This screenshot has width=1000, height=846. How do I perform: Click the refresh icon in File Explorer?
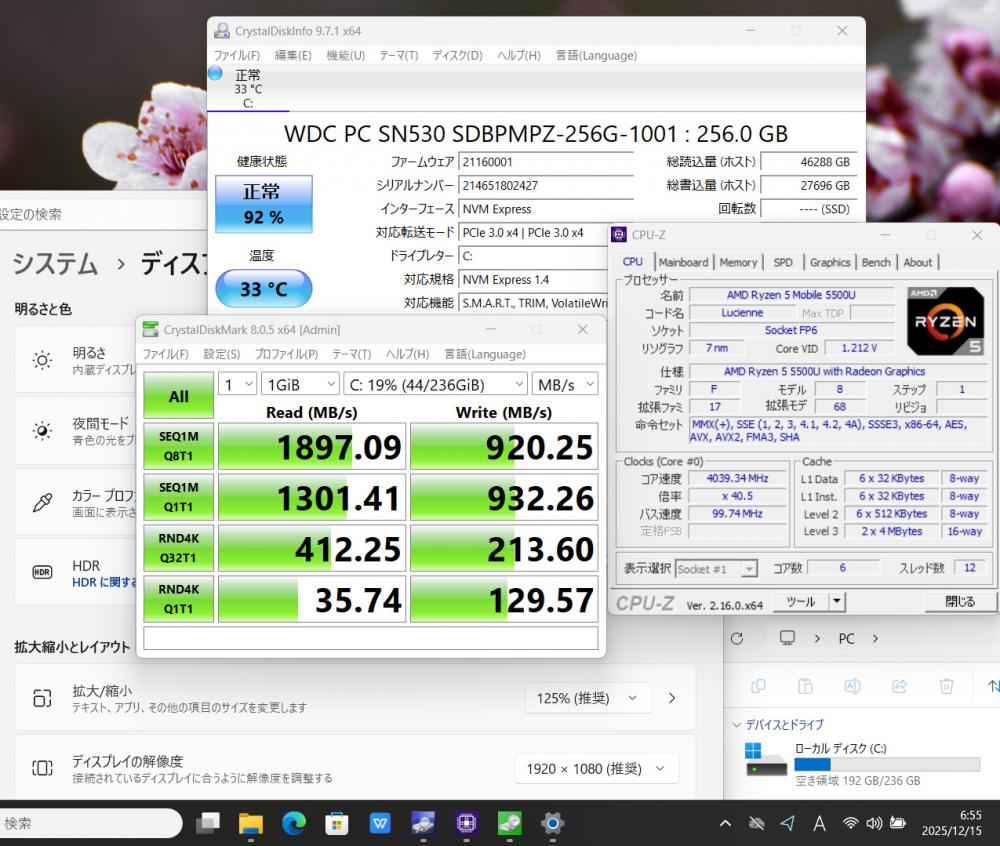point(737,638)
